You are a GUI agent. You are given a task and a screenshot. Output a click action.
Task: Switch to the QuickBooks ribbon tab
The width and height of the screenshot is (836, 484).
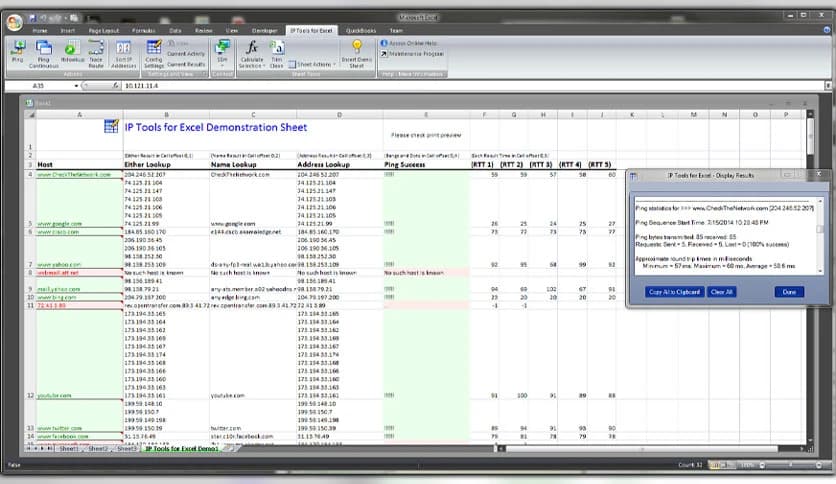pos(361,31)
